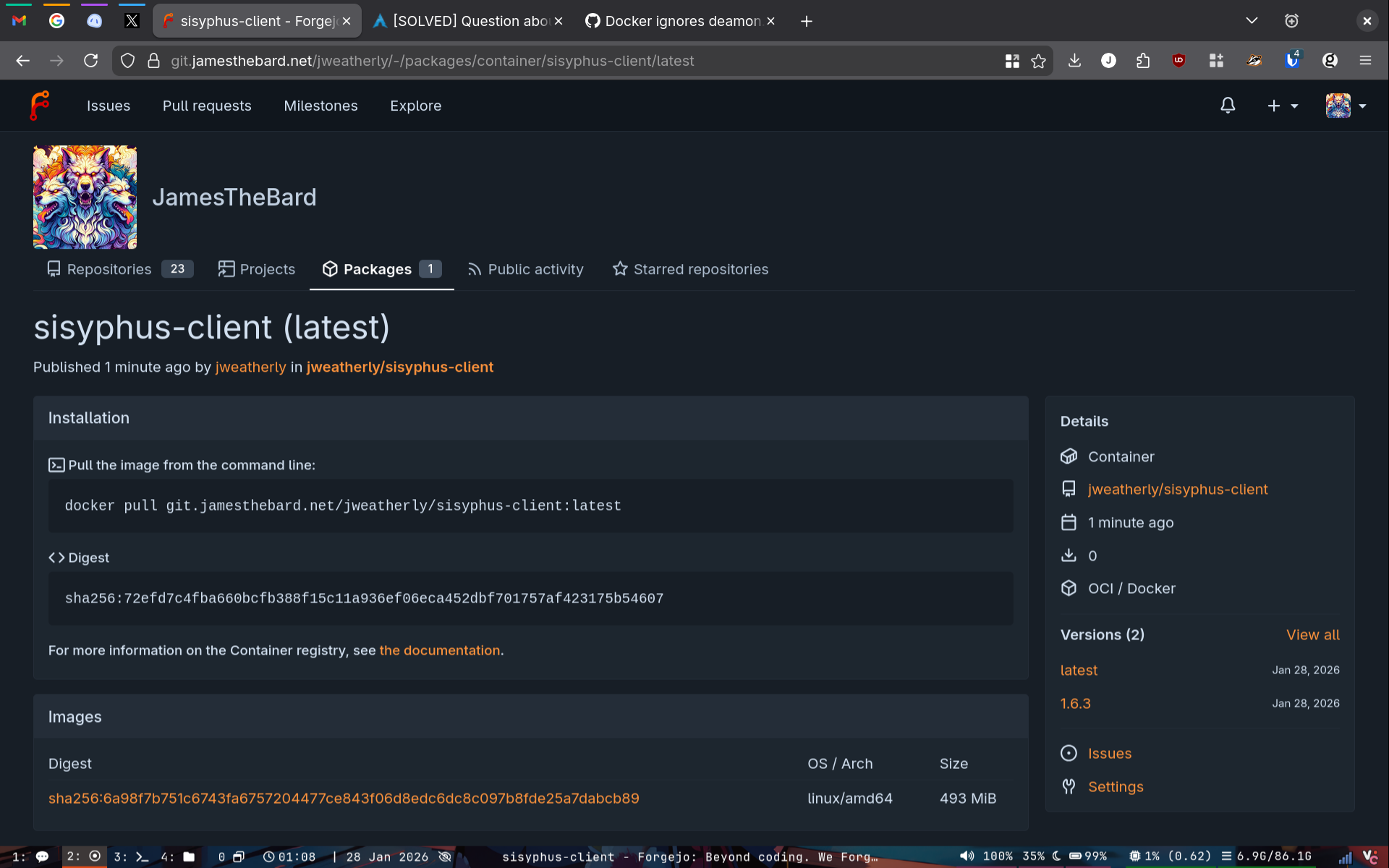Expand the create new plus dropdown

1282,106
